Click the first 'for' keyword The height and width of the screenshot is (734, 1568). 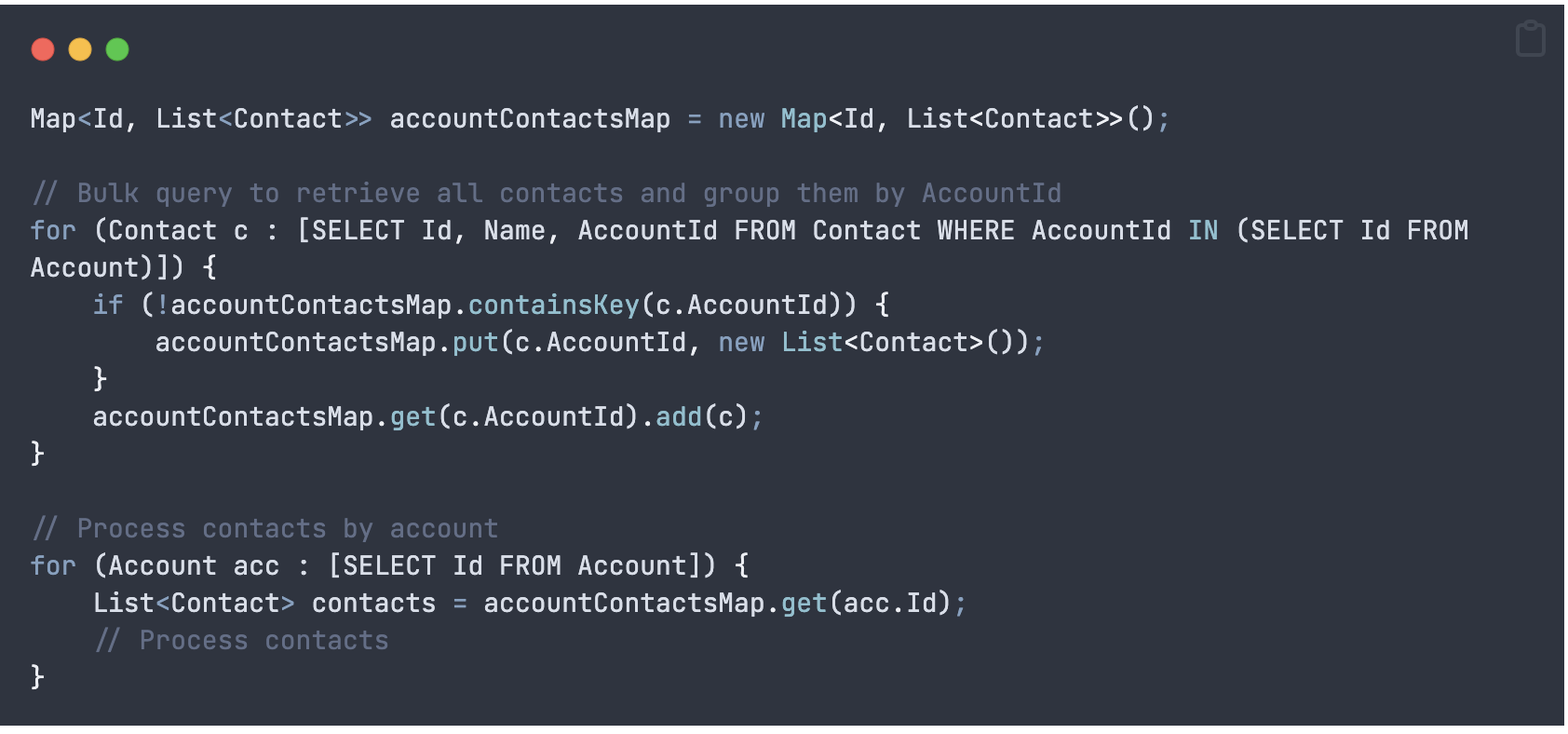tap(53, 230)
